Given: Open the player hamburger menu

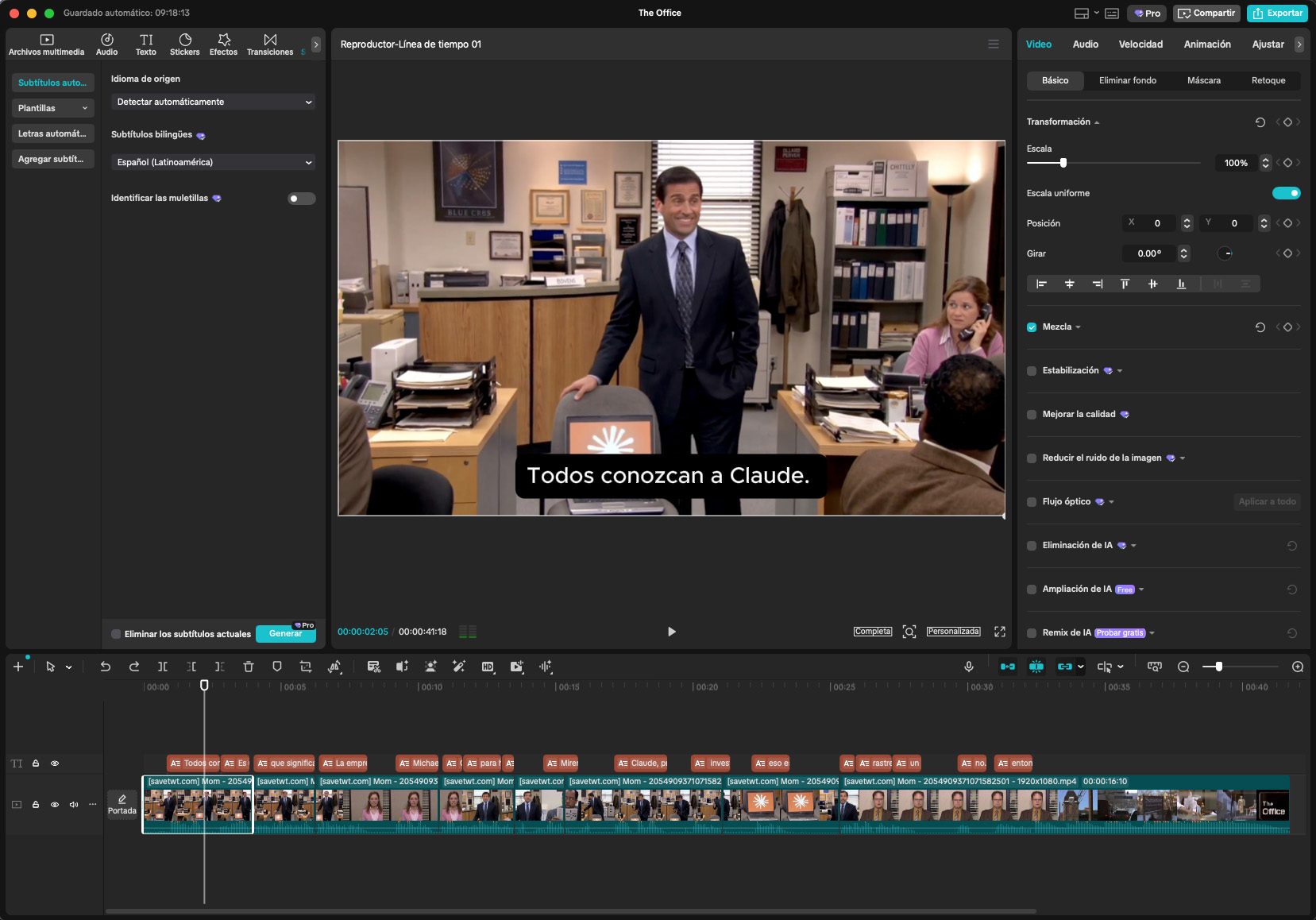Looking at the screenshot, I should coord(994,44).
